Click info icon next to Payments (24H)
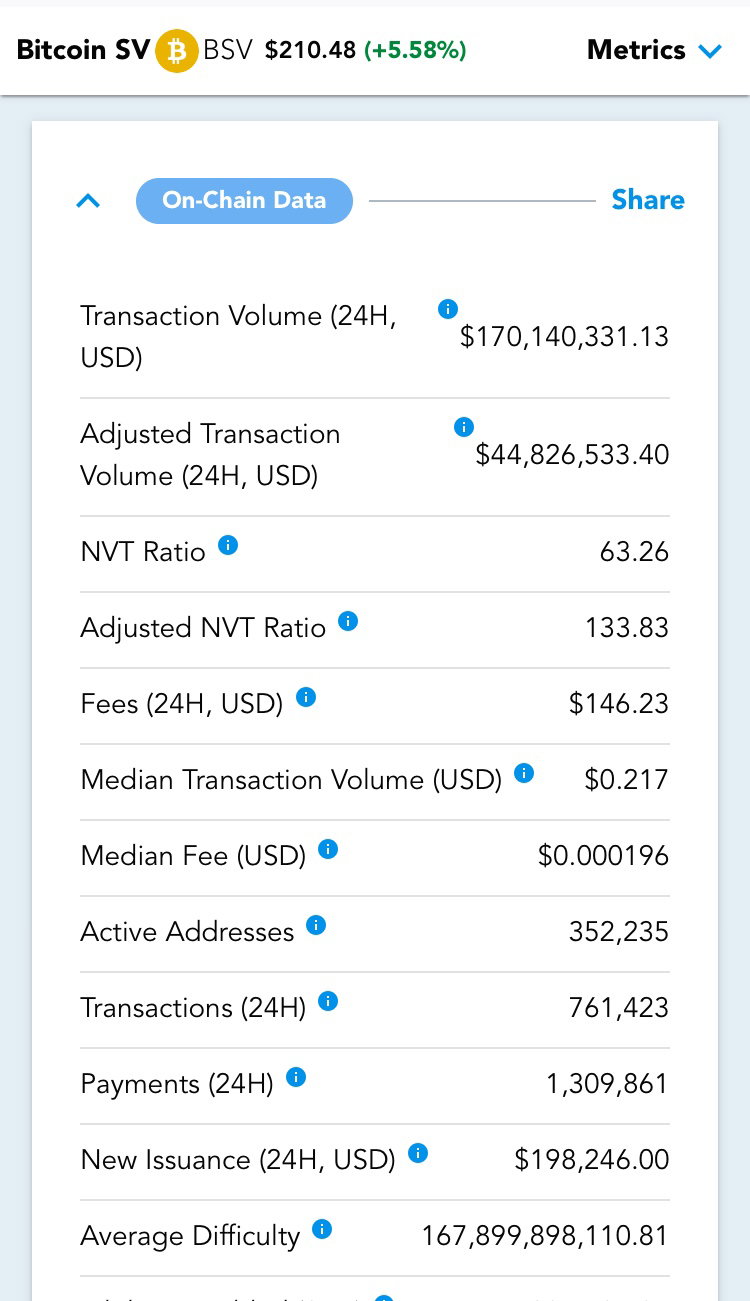This screenshot has width=750, height=1301. click(x=296, y=1077)
